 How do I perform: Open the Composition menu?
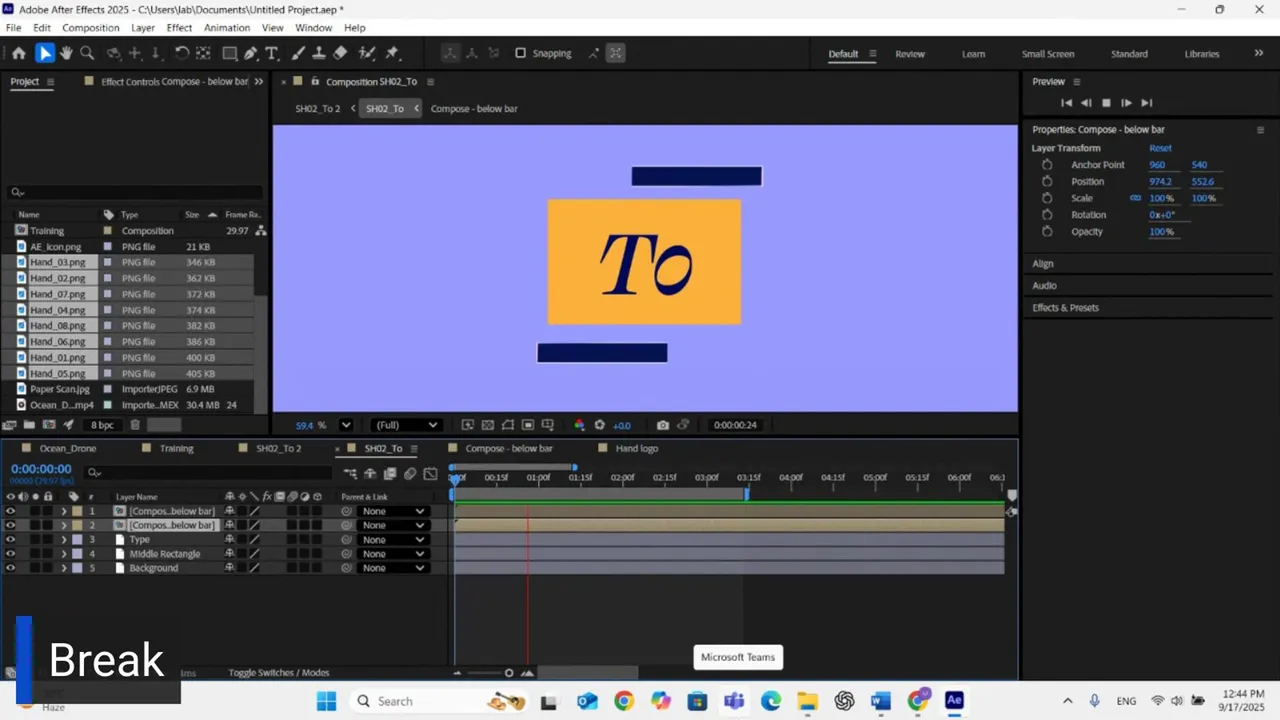pyautogui.click(x=90, y=28)
